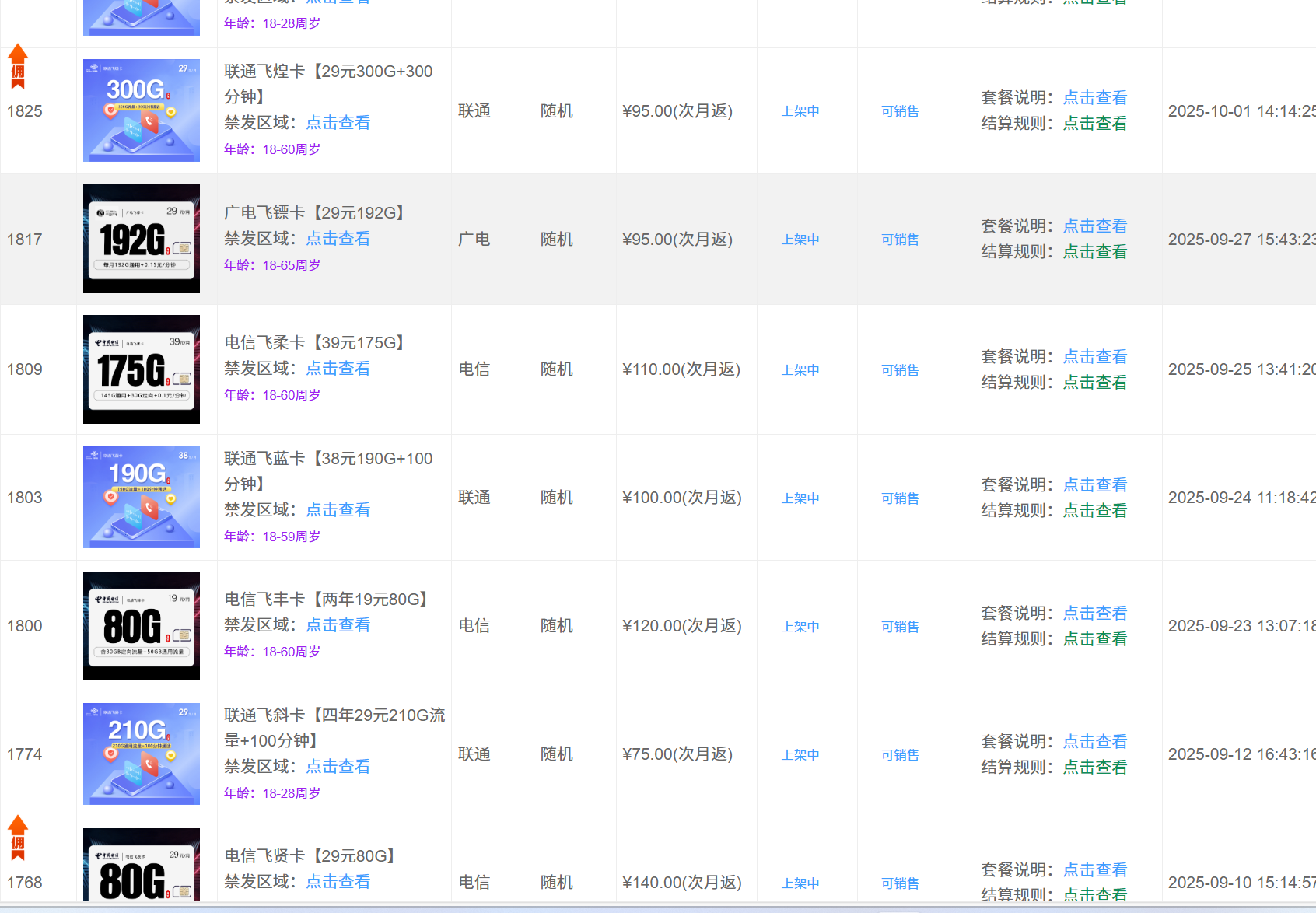The height and width of the screenshot is (913, 1316).
Task: Open the 电信飞丰卡 80G product image
Action: (142, 626)
